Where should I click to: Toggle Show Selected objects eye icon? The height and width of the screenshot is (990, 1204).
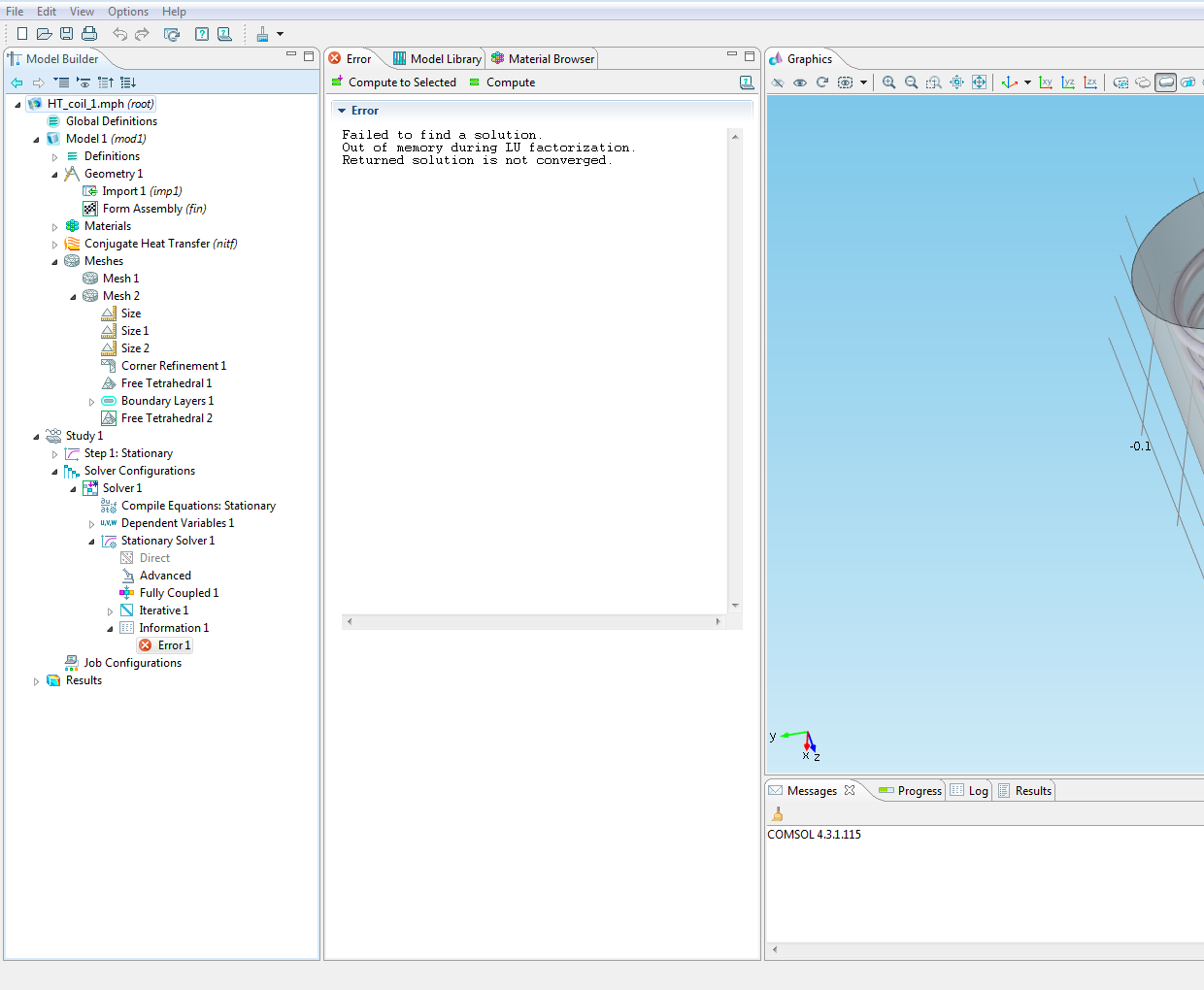[800, 82]
